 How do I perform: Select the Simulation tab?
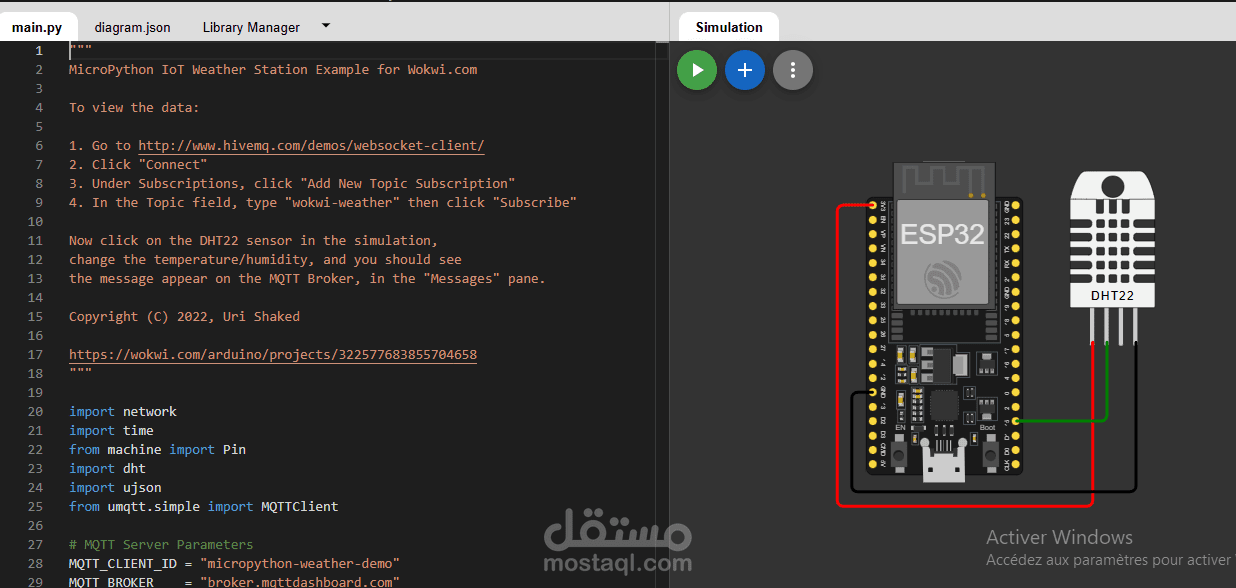(x=729, y=27)
